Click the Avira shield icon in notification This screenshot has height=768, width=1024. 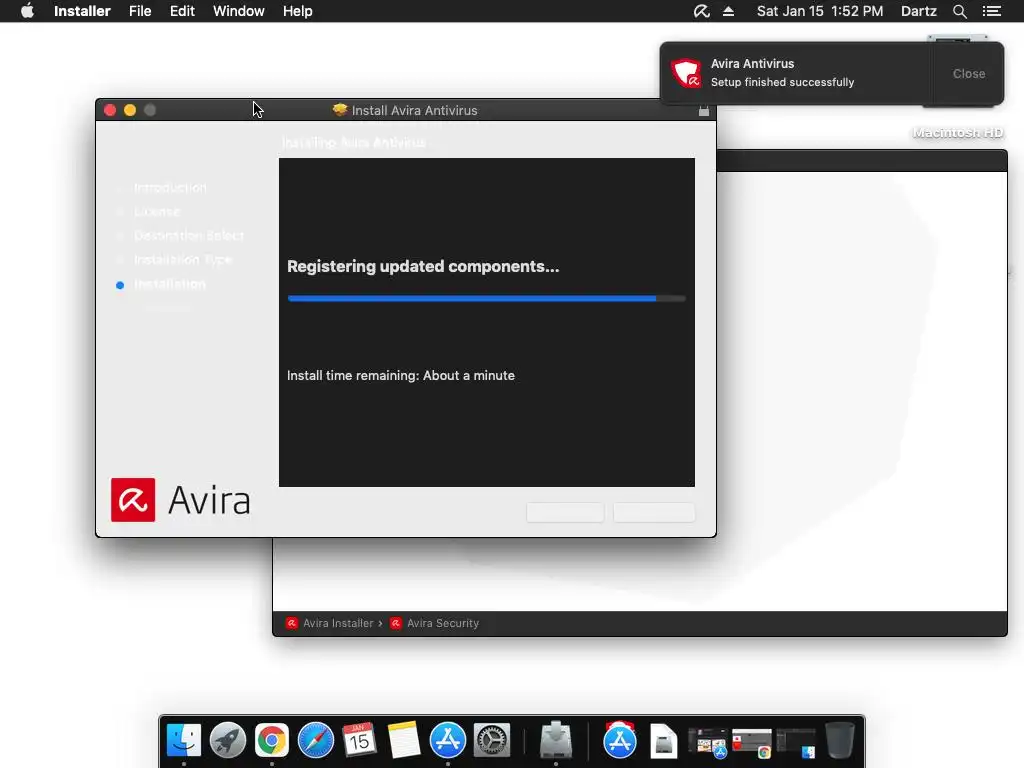pos(686,73)
